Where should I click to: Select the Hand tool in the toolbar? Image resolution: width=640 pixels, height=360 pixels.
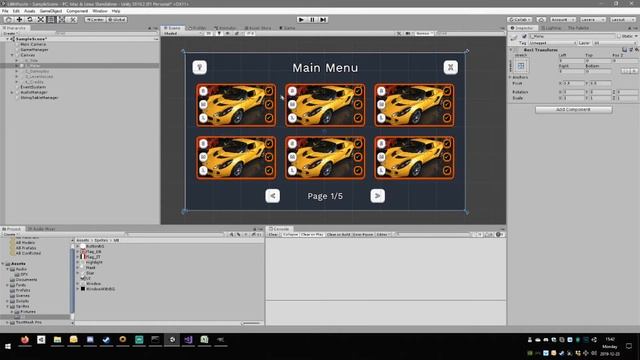click(x=8, y=19)
